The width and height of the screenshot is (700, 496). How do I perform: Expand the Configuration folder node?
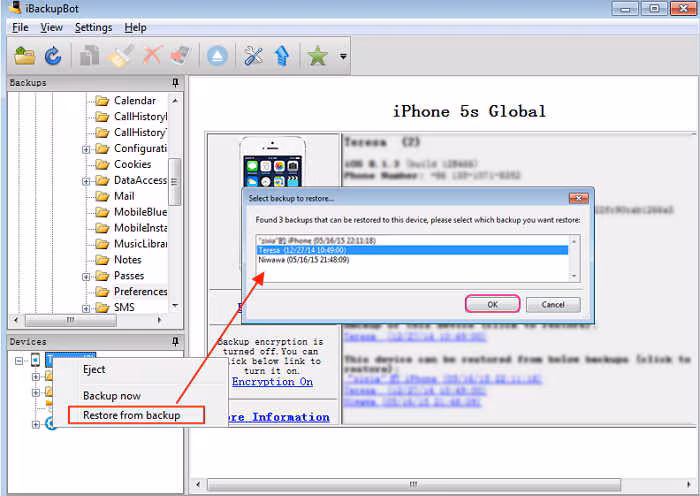[86, 150]
